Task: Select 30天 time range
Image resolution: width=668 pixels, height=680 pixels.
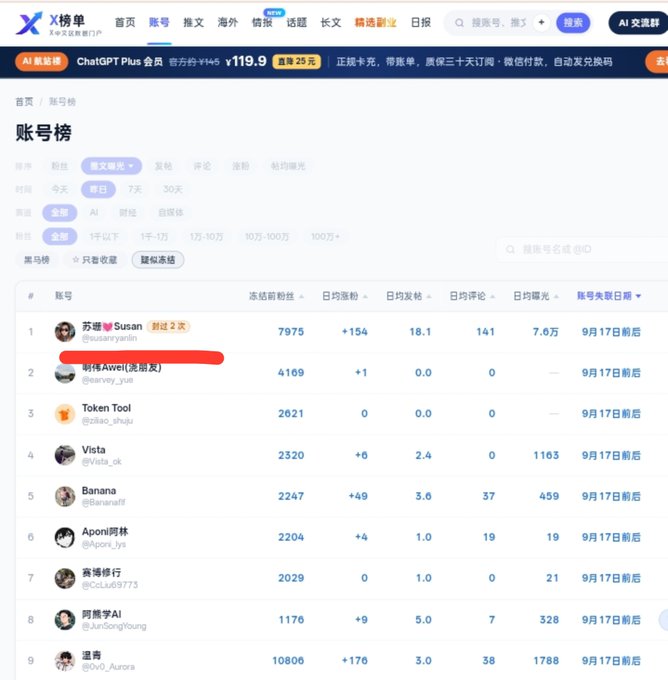Action: coord(173,189)
